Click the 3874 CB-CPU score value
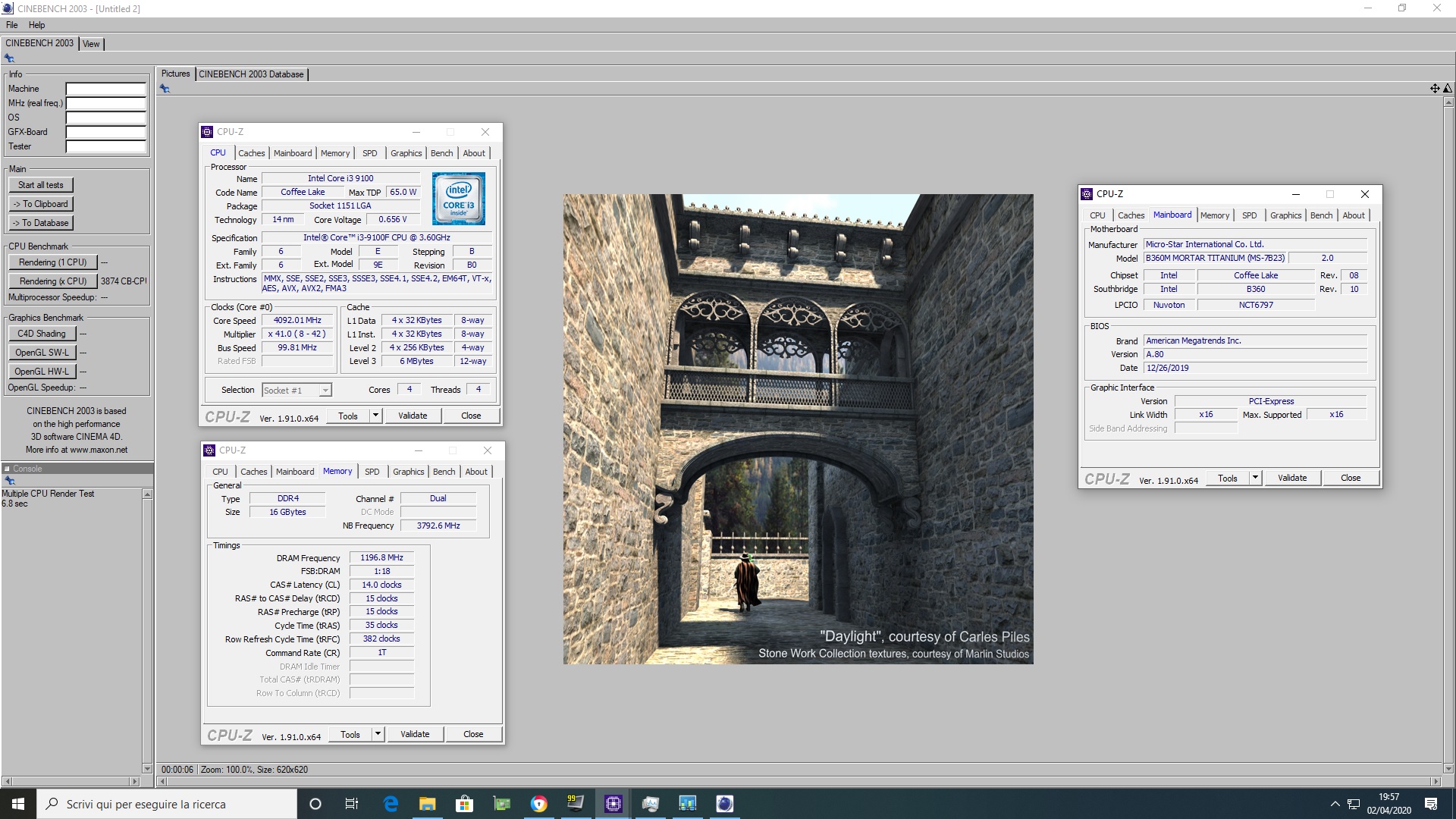Viewport: 1456px width, 819px height. pyautogui.click(x=124, y=281)
